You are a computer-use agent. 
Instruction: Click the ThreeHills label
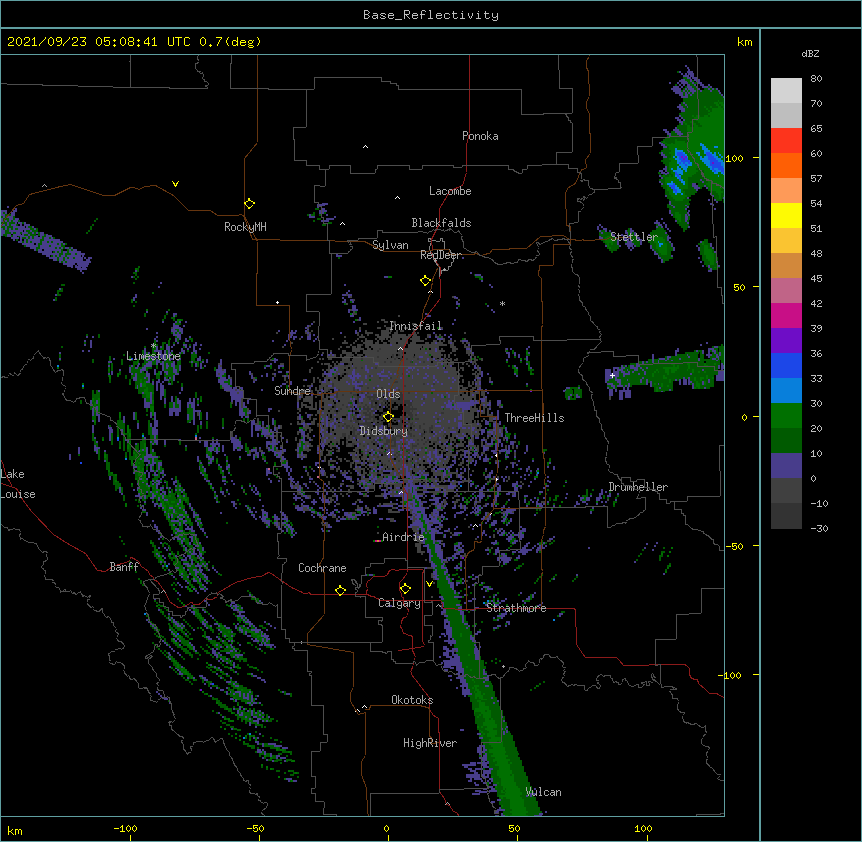tap(534, 418)
